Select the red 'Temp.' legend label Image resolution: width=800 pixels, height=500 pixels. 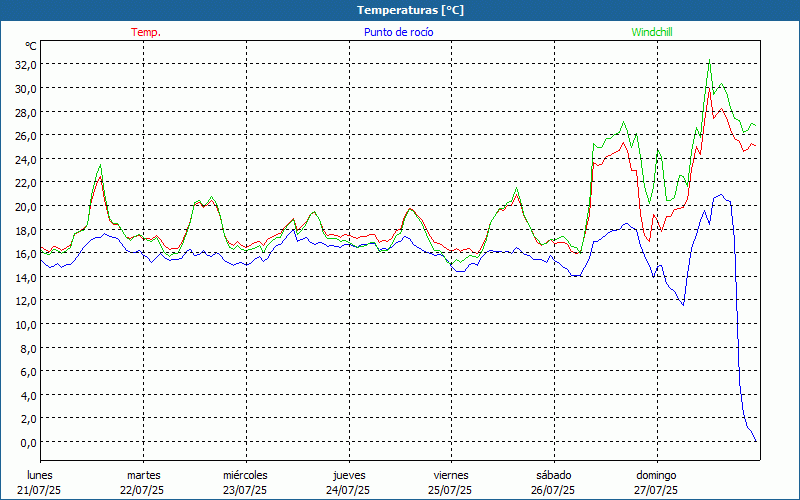point(146,32)
